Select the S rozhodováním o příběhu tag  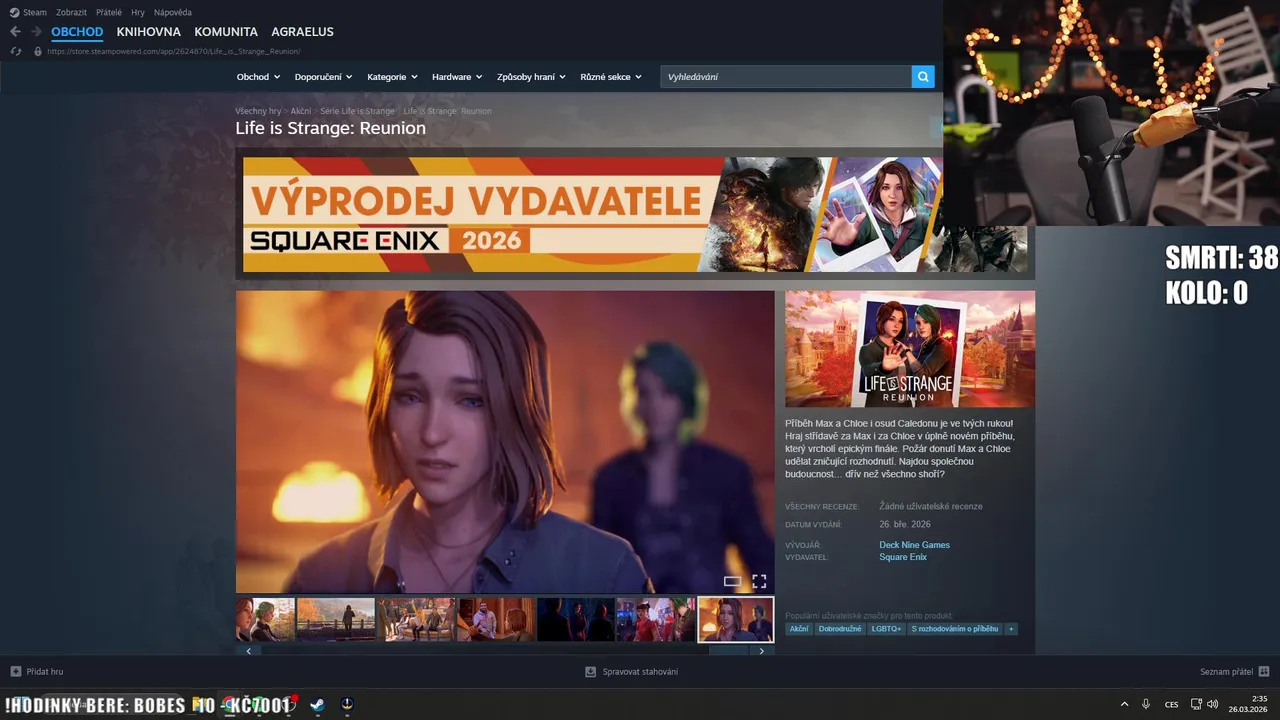click(955, 629)
